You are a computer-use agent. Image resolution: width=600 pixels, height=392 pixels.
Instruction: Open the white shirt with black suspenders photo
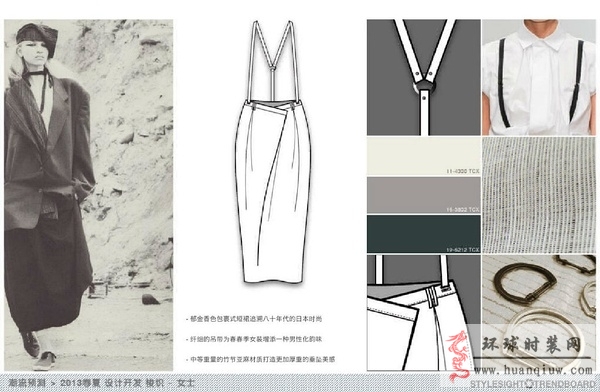539,77
